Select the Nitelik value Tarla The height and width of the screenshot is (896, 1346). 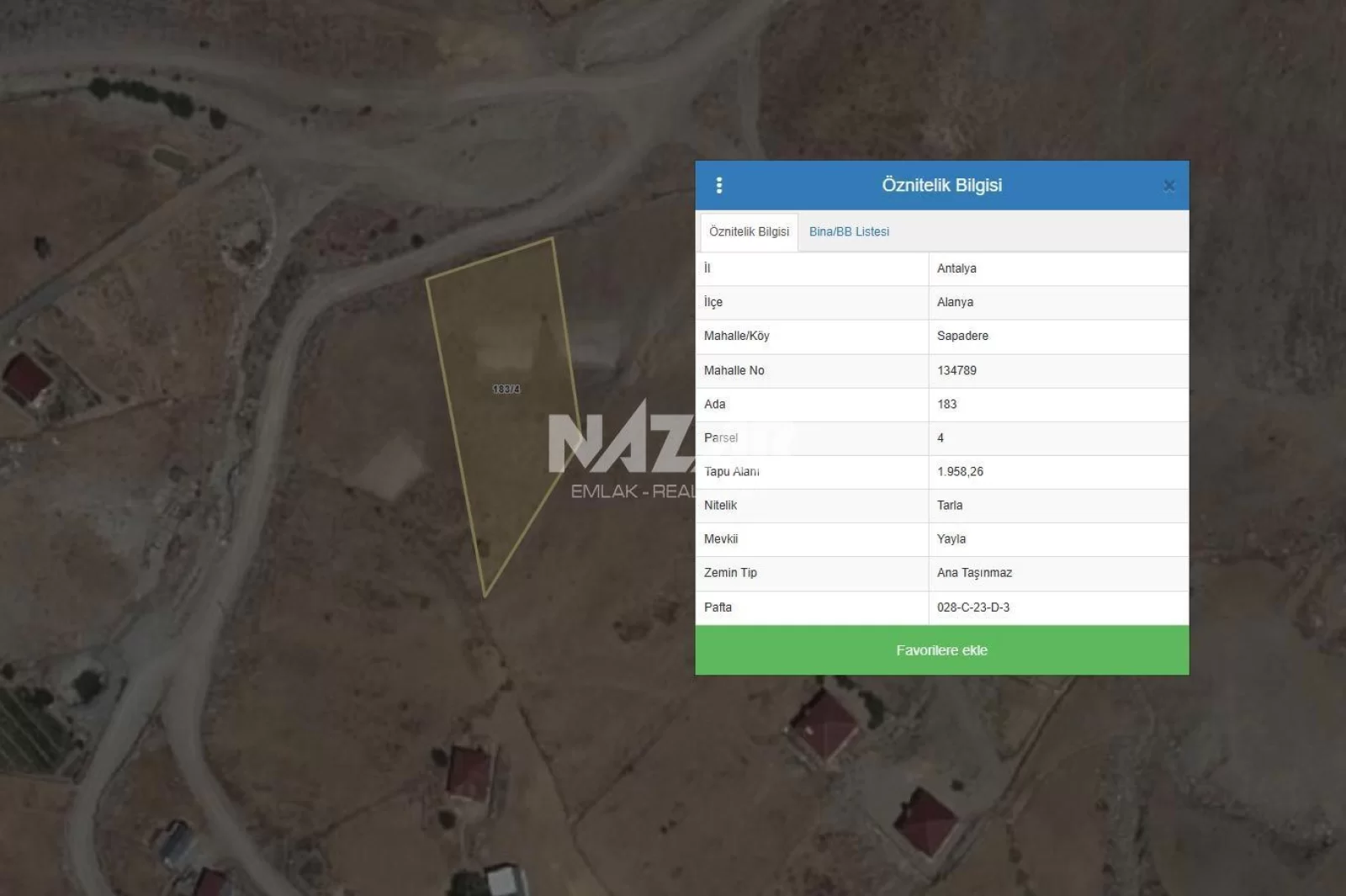[x=950, y=506]
